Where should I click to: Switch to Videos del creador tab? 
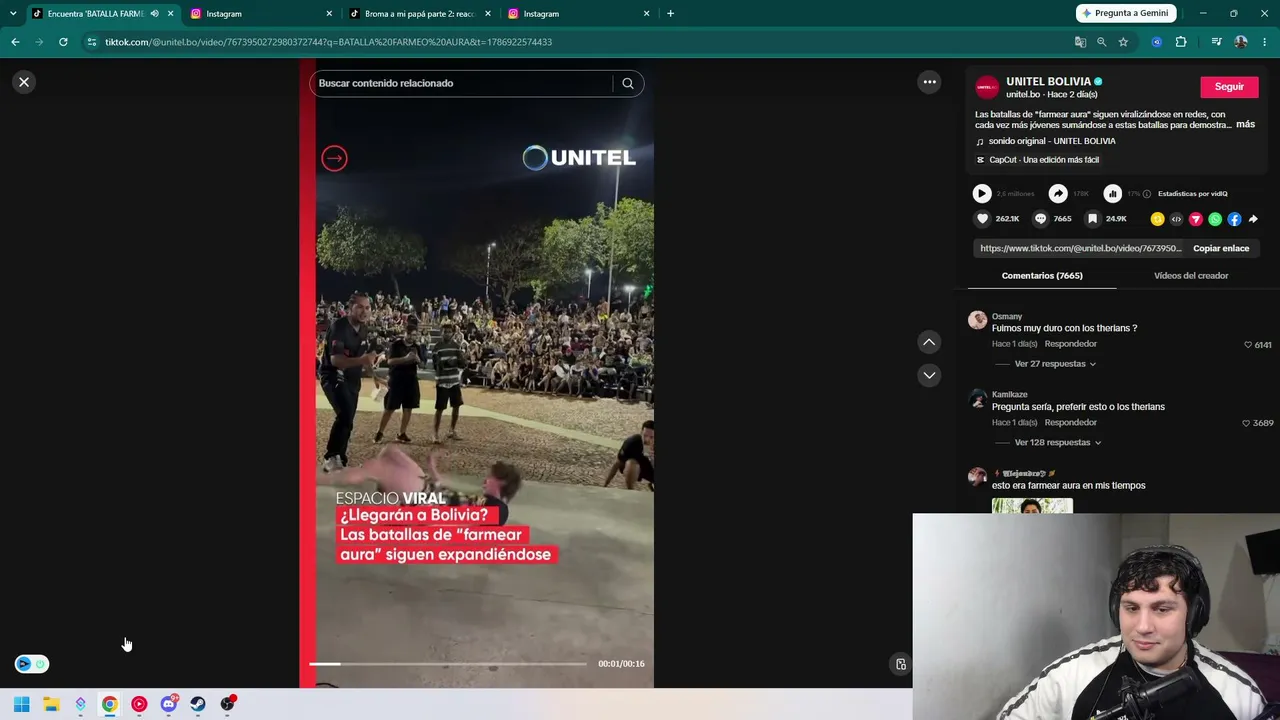coord(1191,276)
